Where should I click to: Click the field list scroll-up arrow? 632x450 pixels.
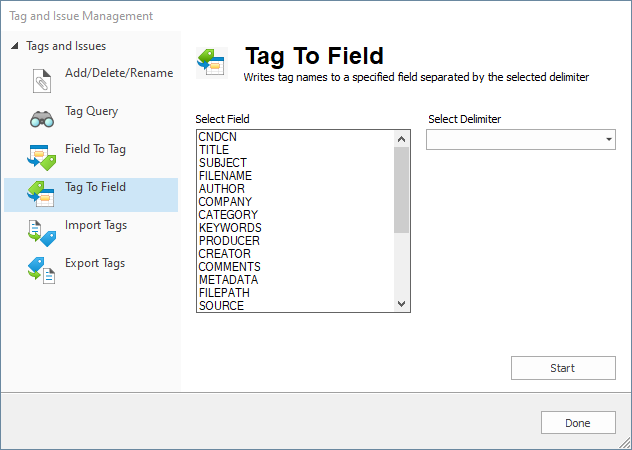point(401,140)
